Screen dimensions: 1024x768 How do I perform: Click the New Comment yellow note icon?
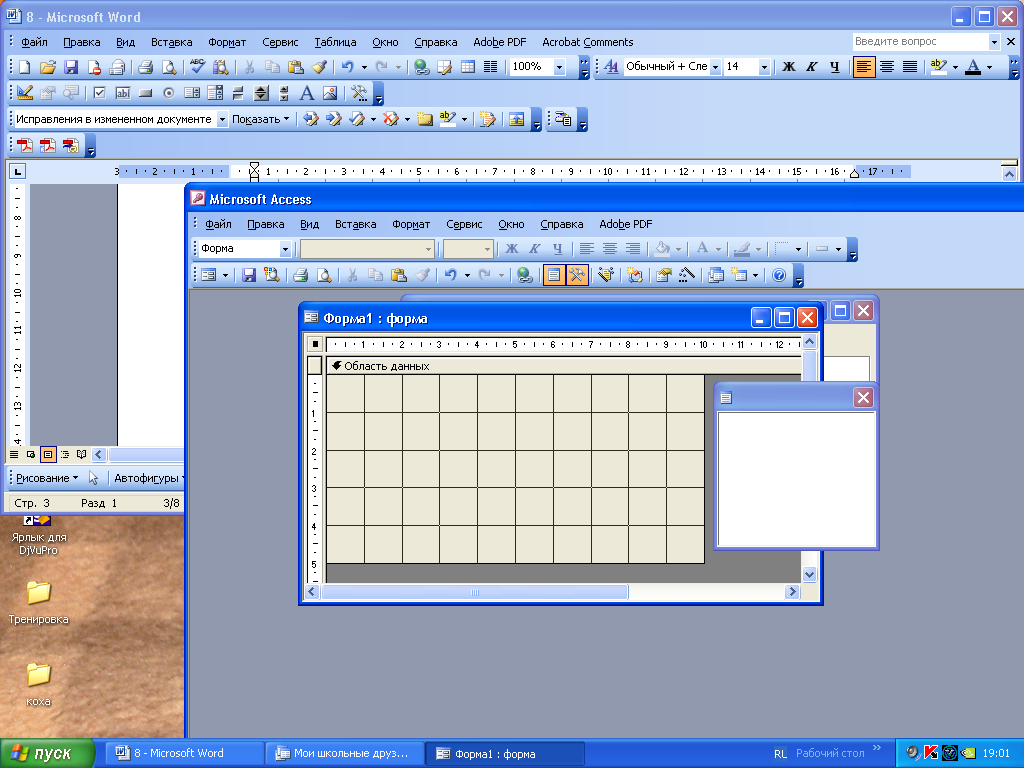[x=424, y=119]
